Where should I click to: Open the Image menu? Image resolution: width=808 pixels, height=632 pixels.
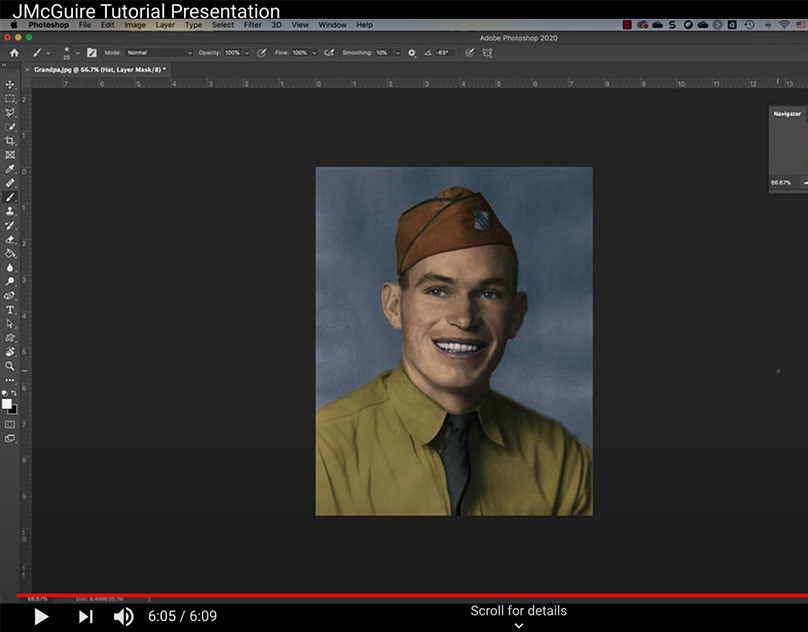(134, 25)
